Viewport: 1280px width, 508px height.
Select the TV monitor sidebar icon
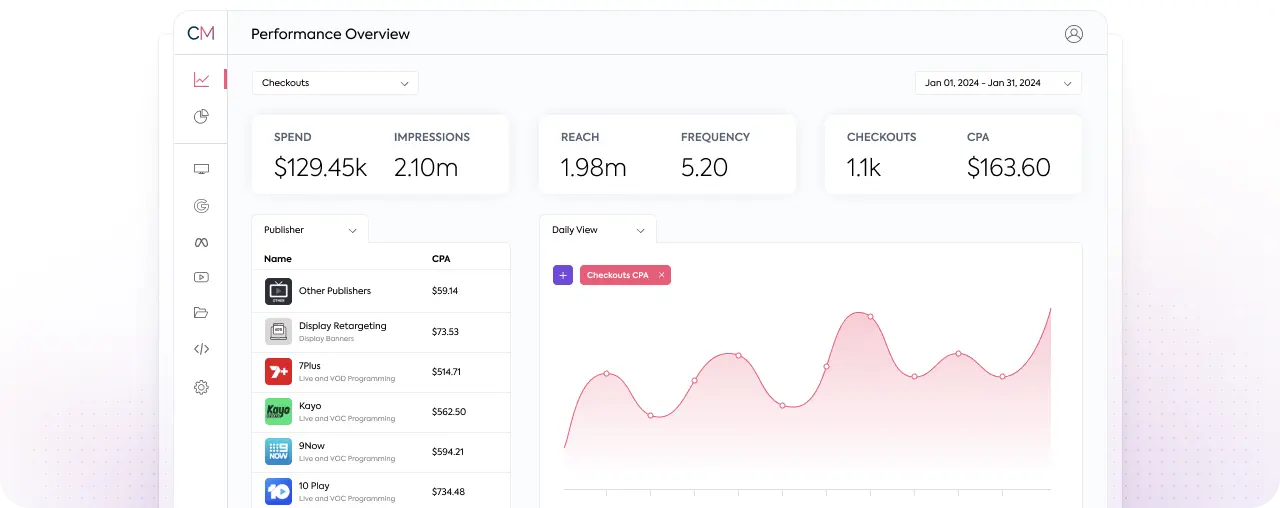point(201,170)
